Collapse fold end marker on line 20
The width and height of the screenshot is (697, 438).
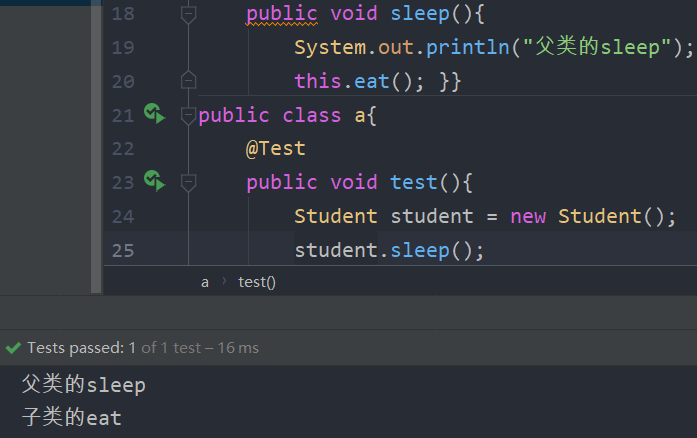point(188,80)
